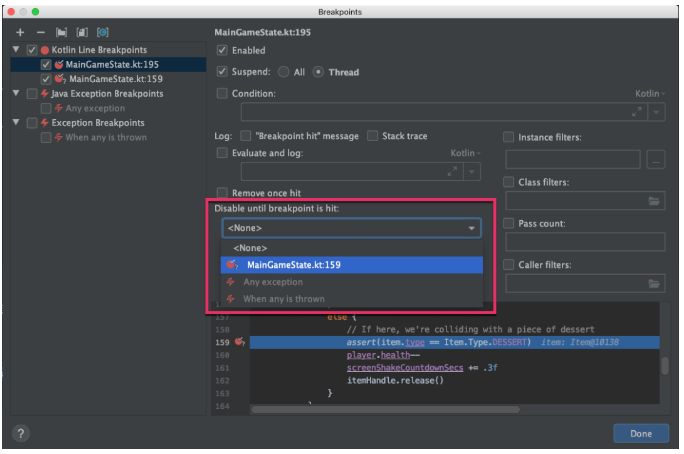
Task: Open Caller filters folder browse icon
Action: pyautogui.click(x=653, y=284)
